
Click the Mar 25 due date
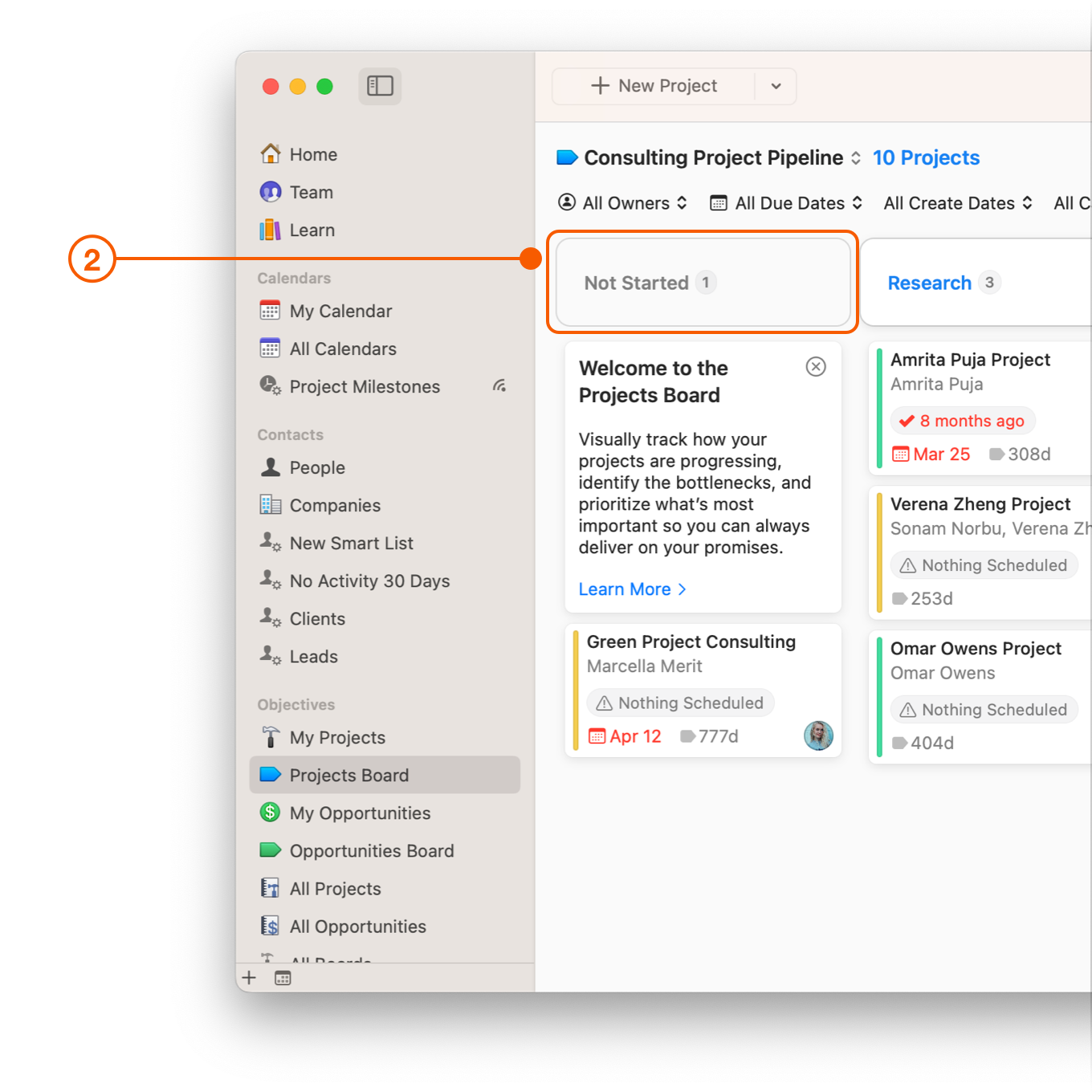tap(931, 454)
